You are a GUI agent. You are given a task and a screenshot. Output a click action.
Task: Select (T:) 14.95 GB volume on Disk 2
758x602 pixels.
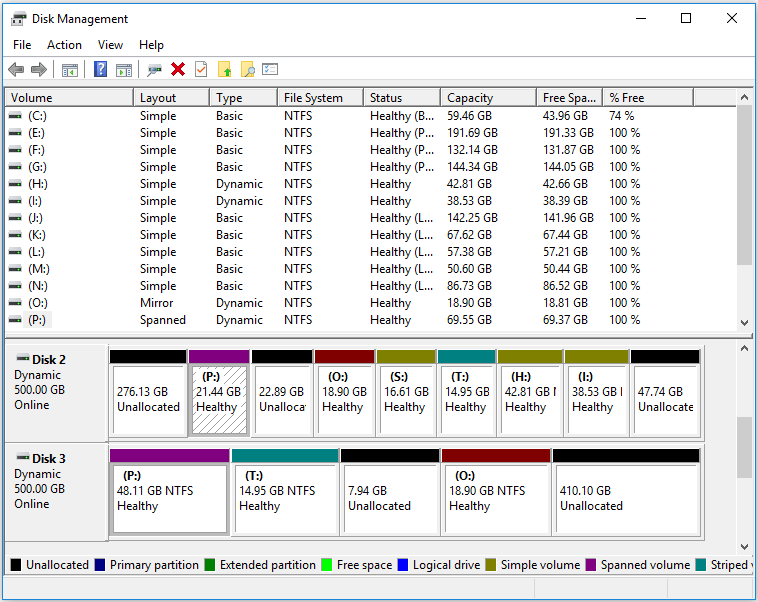click(x=466, y=393)
